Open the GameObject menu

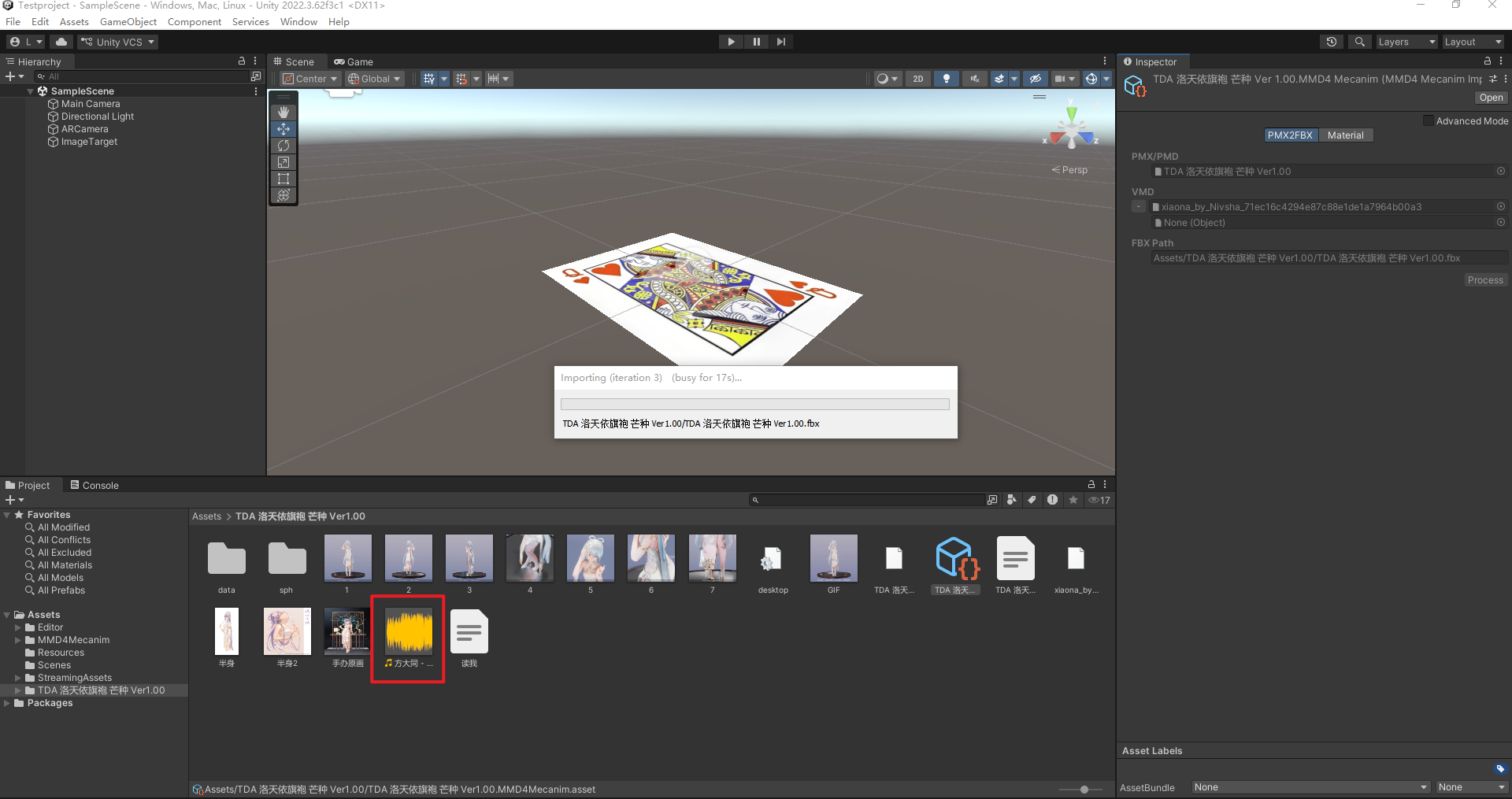(128, 21)
